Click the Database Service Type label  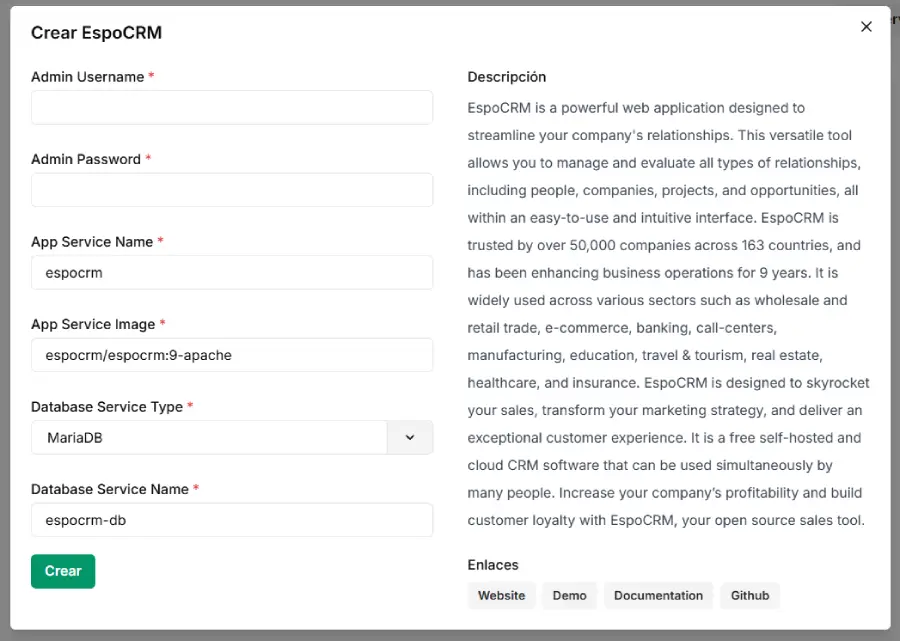point(107,407)
